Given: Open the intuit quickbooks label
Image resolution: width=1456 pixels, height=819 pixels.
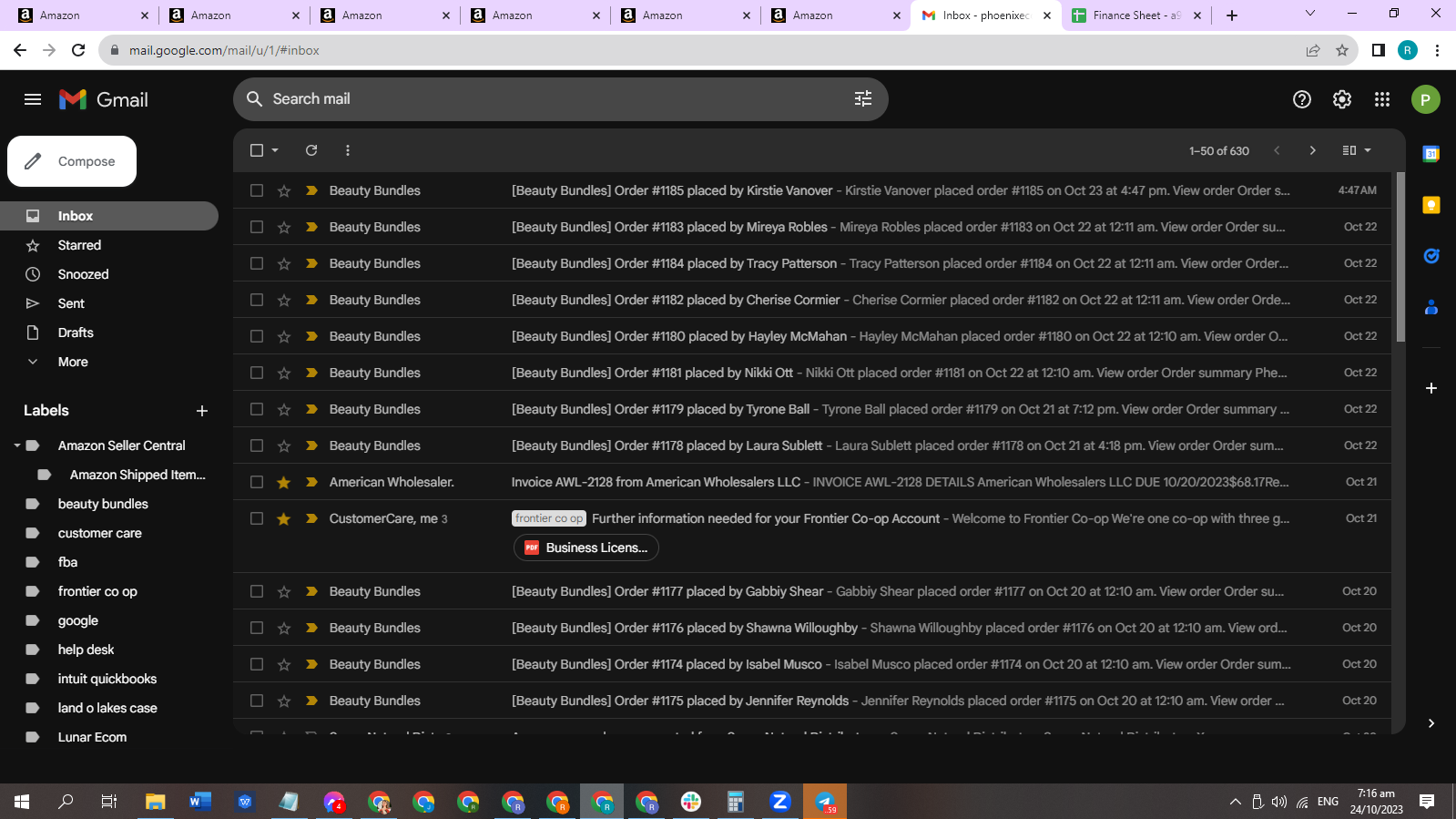Looking at the screenshot, I should pyautogui.click(x=109, y=679).
